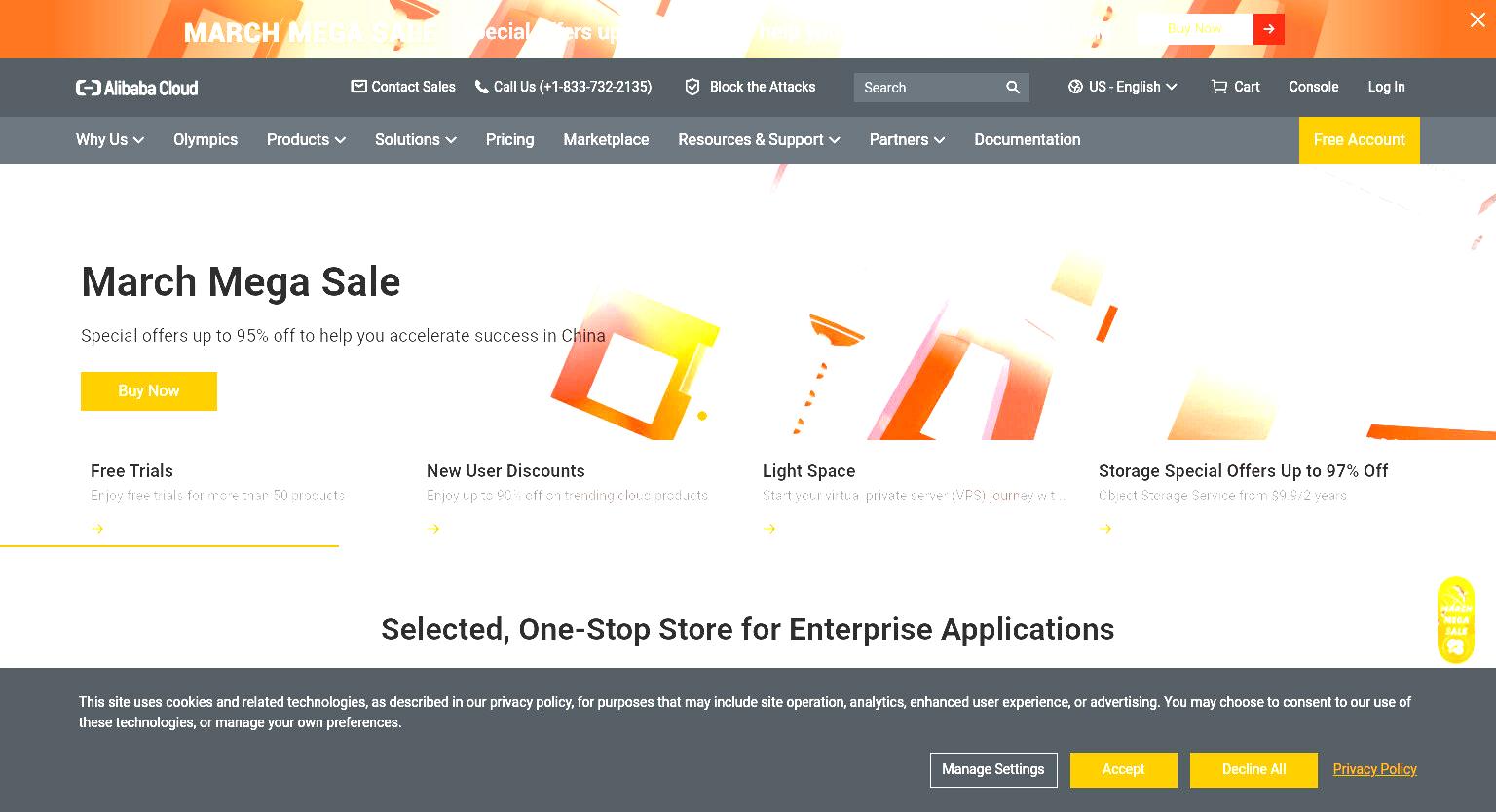Select the New User Discounts promo tab

point(567,498)
